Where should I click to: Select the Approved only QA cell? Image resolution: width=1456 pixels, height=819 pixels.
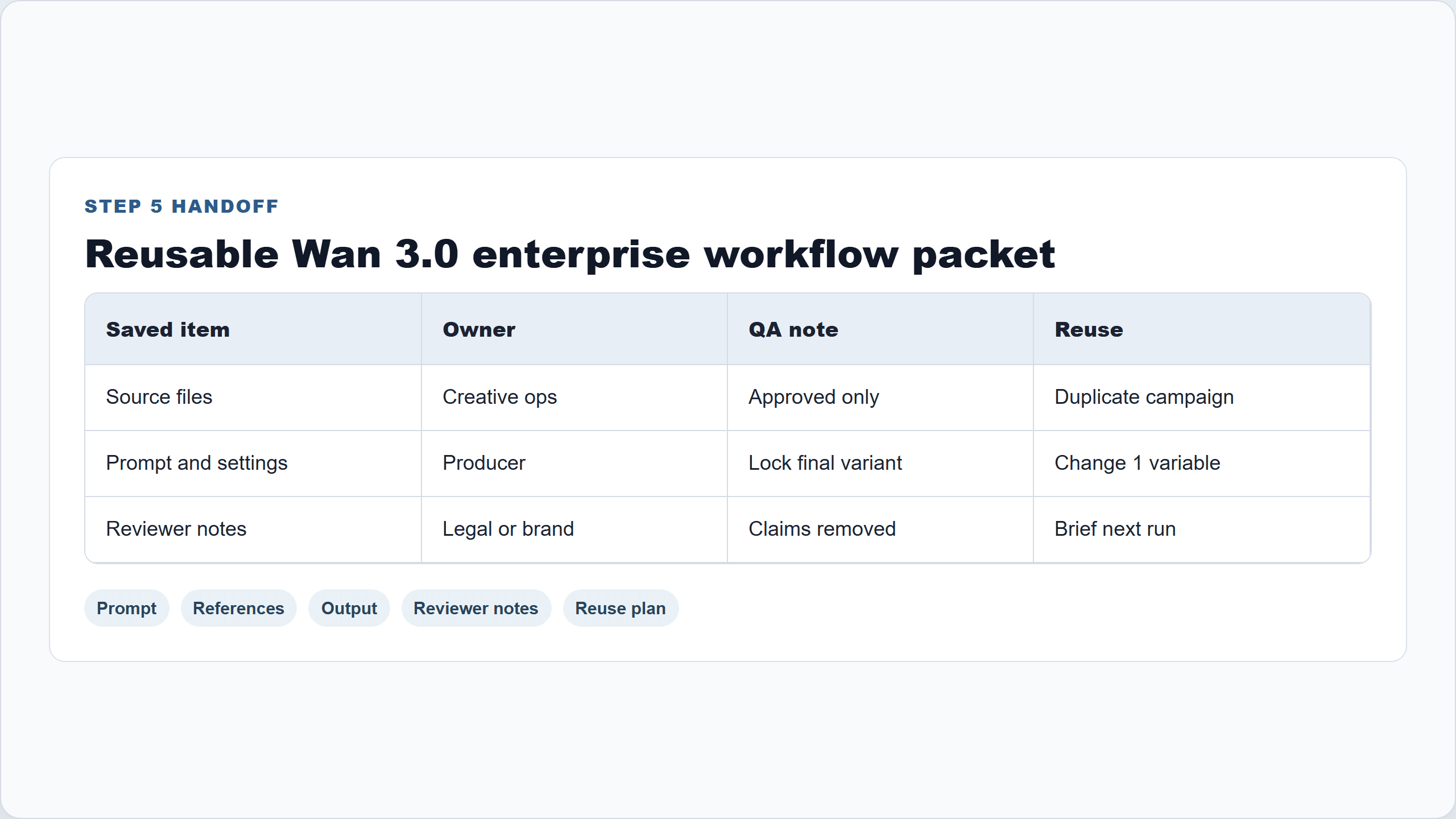(880, 398)
